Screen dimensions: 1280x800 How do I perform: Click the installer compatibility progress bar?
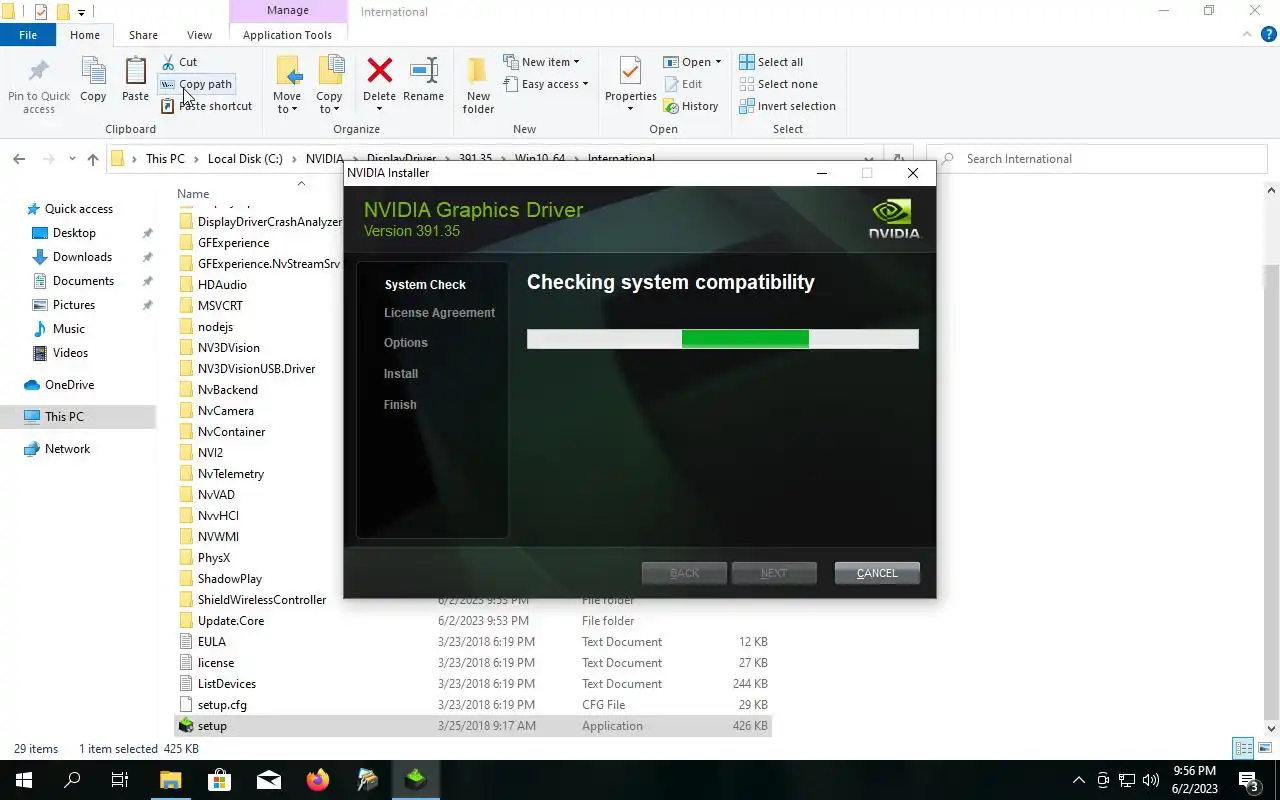[722, 339]
